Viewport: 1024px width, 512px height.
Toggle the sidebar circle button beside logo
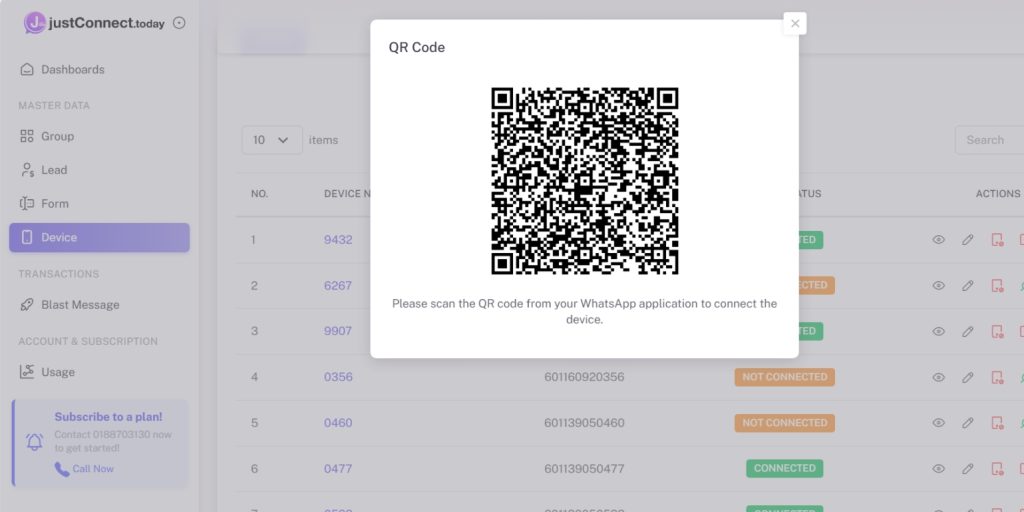(179, 23)
